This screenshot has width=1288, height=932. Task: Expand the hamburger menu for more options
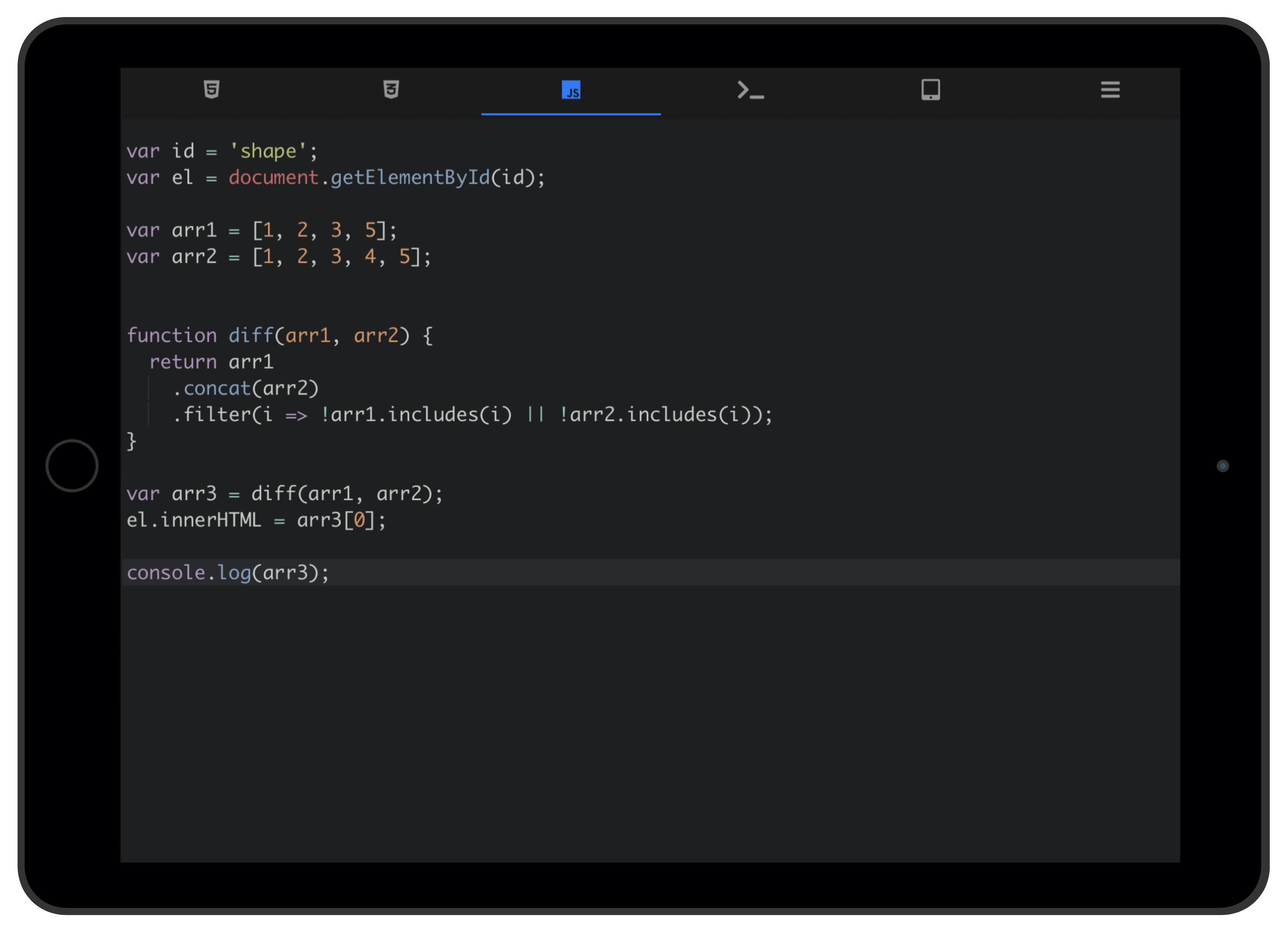tap(1110, 90)
